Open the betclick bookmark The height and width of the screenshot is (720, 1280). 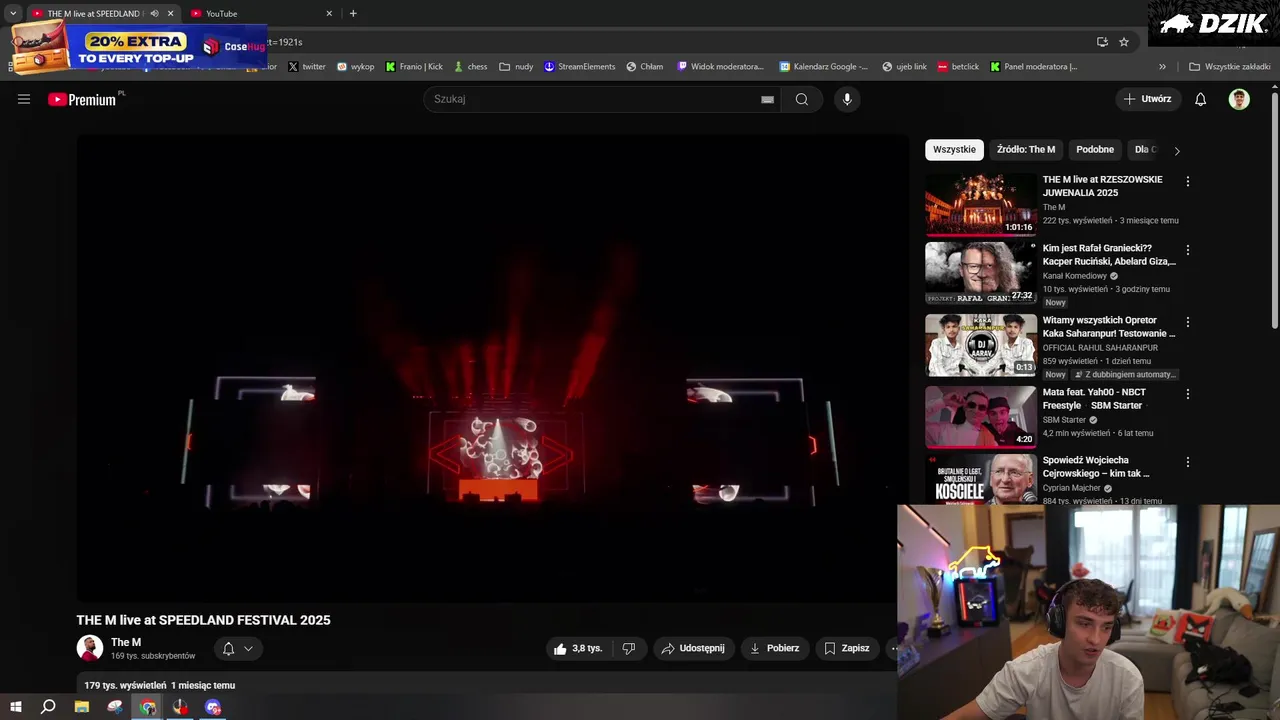point(958,67)
